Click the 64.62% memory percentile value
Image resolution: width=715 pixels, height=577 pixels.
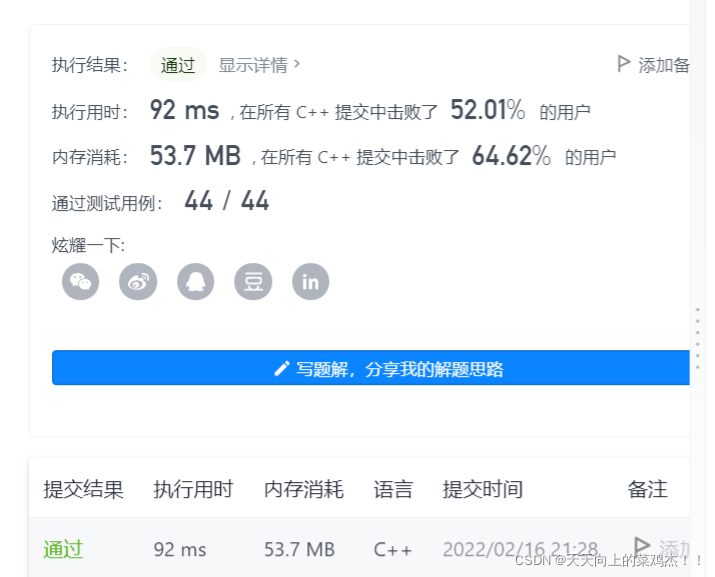point(511,156)
